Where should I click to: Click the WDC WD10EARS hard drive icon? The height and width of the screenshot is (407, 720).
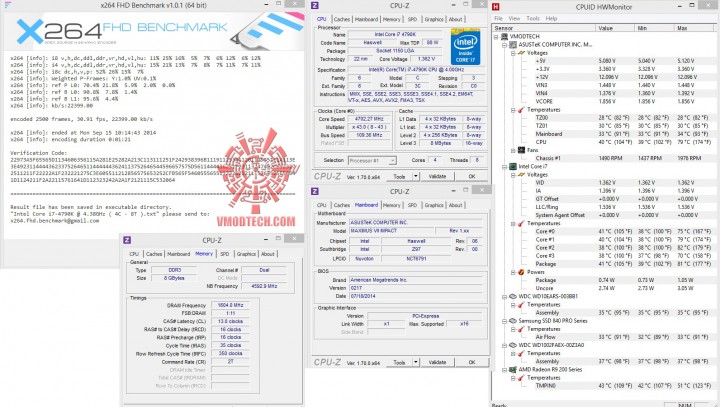pos(513,296)
